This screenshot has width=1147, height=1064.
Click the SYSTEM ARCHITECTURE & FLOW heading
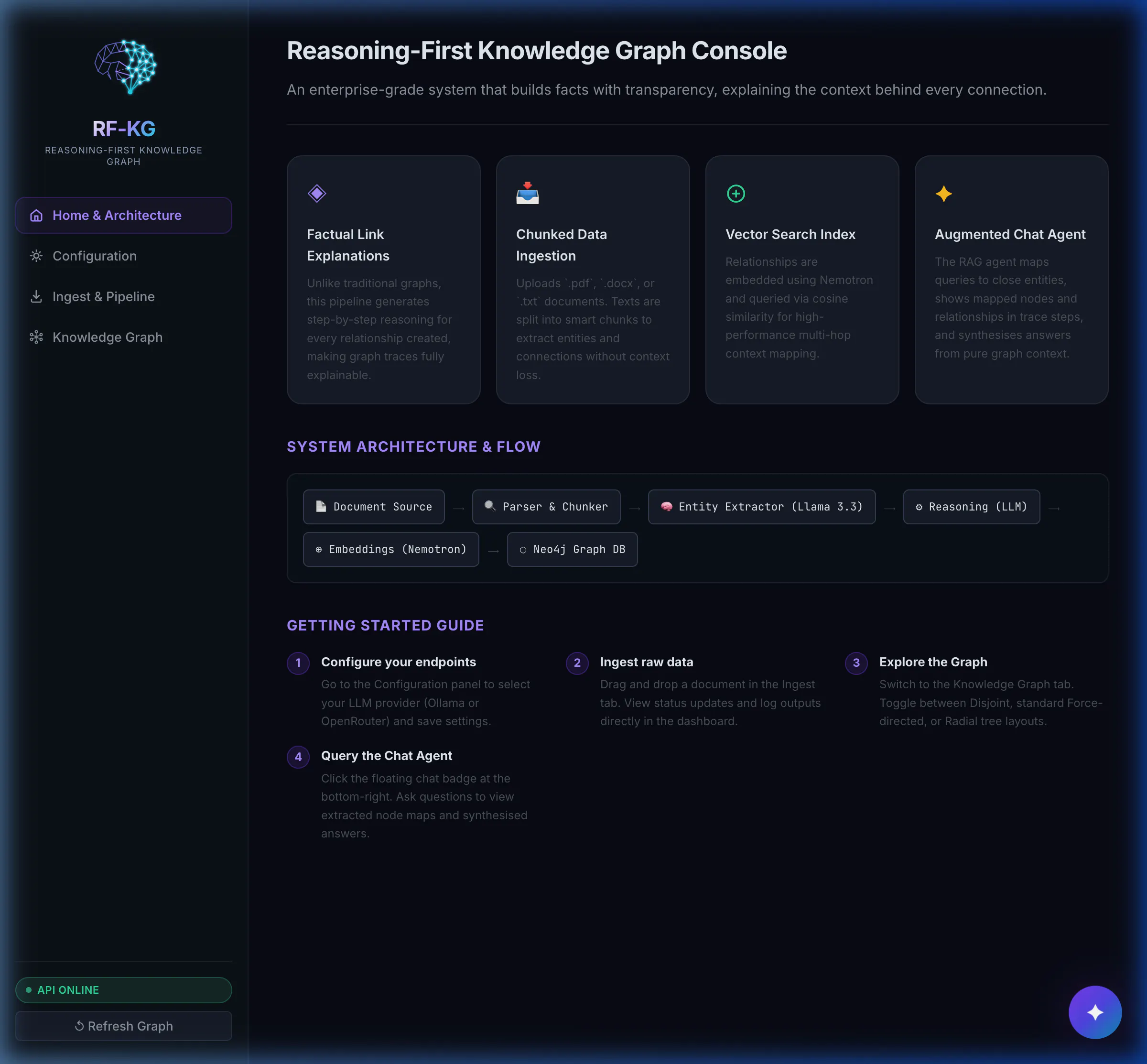pyautogui.click(x=413, y=447)
